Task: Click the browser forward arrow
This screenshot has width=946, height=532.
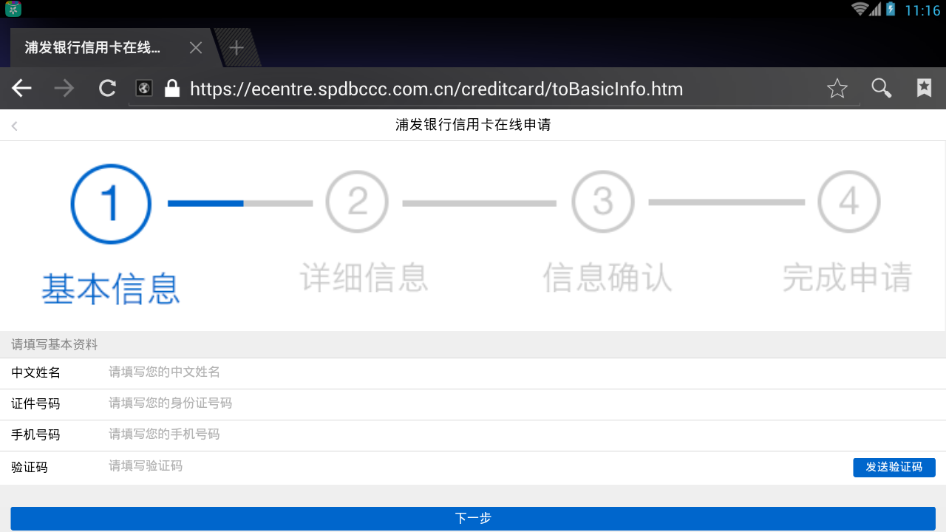Action: pos(64,88)
